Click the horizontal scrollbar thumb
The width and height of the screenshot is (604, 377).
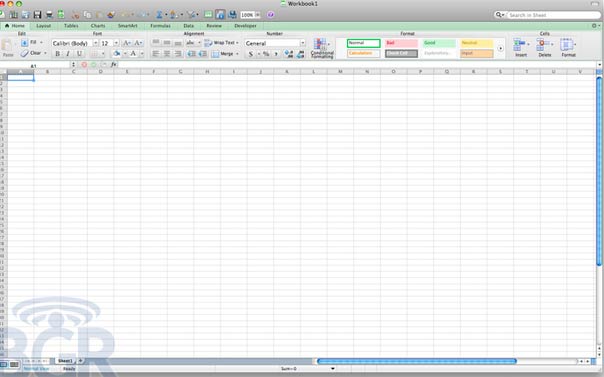(x=417, y=361)
